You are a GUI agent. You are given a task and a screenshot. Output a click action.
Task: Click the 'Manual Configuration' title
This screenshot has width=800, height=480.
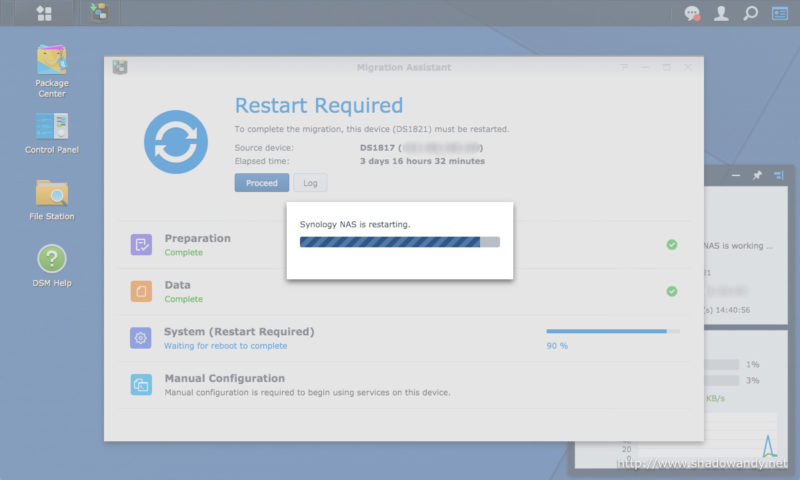(x=224, y=378)
